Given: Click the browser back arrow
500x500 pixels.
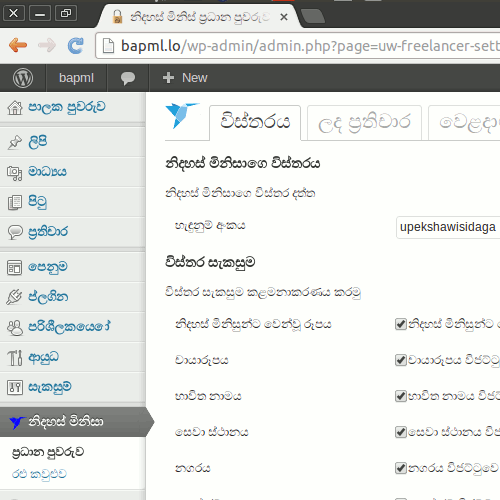Looking at the screenshot, I should [18, 45].
